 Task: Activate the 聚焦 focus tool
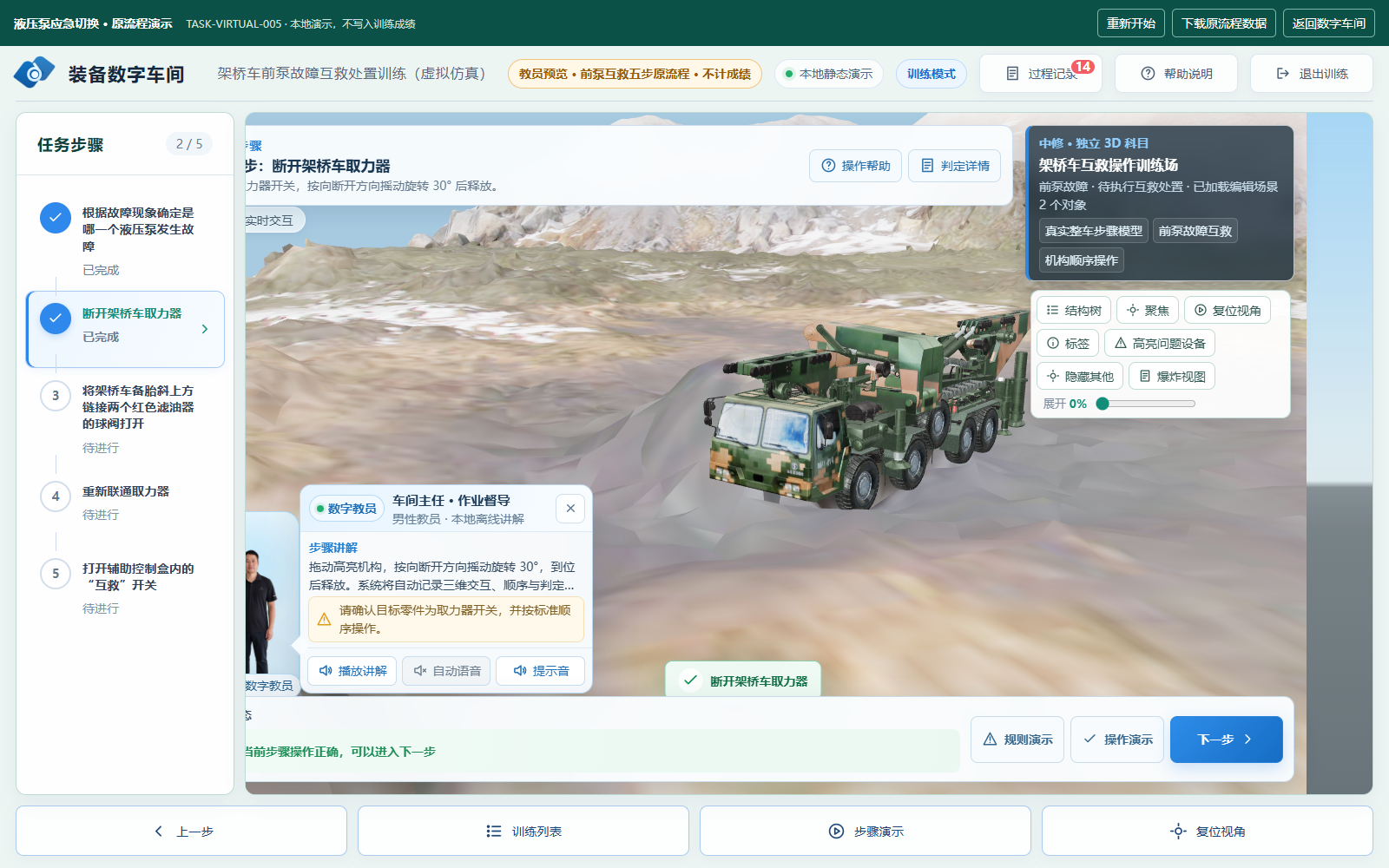coord(1148,311)
